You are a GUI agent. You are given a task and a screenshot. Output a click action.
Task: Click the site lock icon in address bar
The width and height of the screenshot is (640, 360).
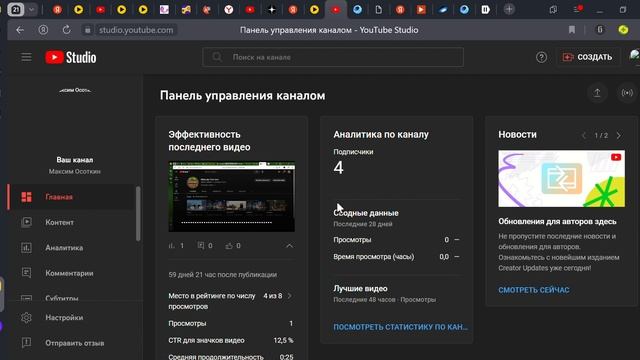point(87,30)
